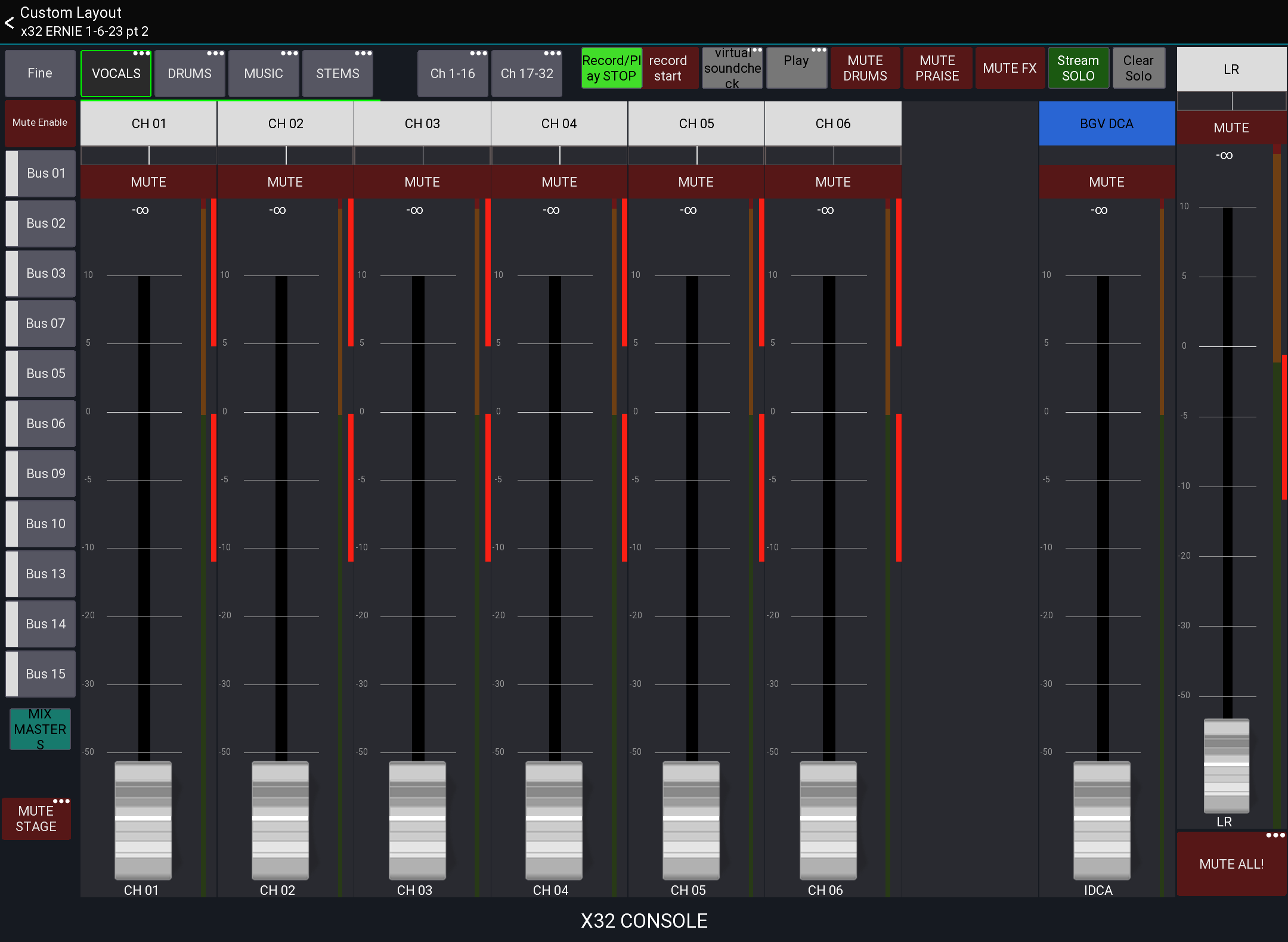Mute channel CH 05
The image size is (1288, 942).
[696, 182]
